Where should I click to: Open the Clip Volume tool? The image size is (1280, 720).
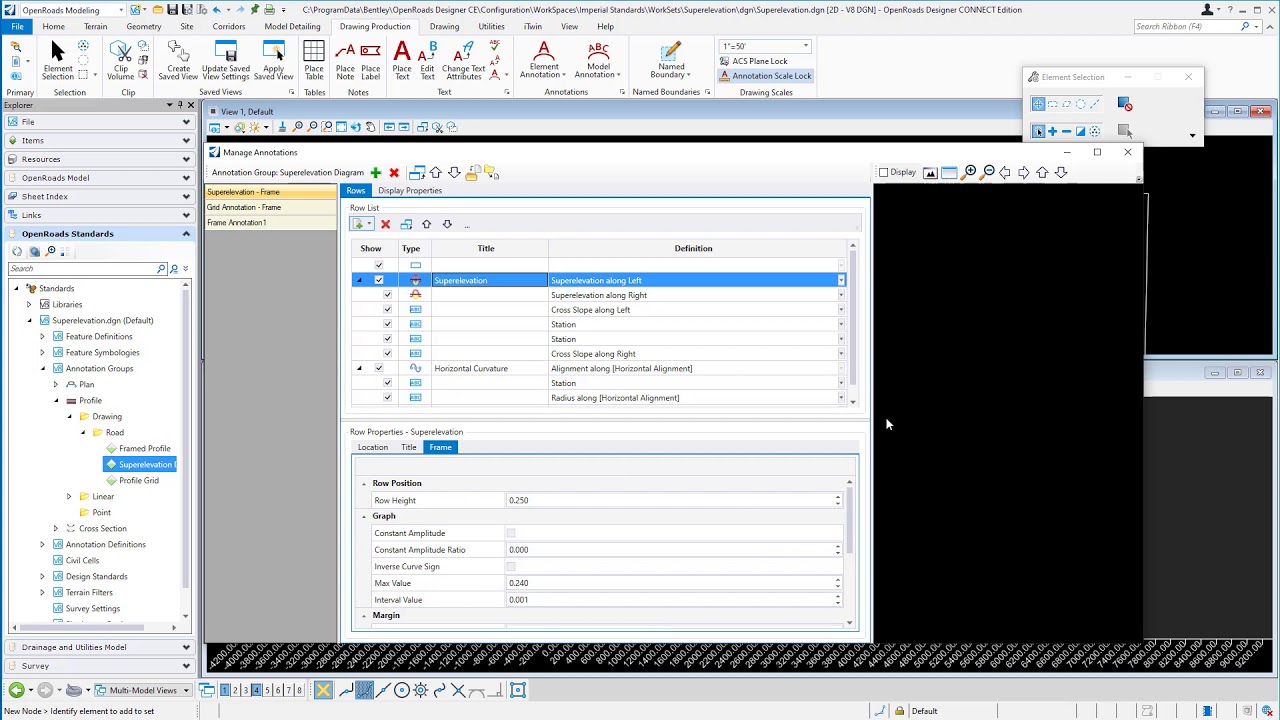coord(120,61)
